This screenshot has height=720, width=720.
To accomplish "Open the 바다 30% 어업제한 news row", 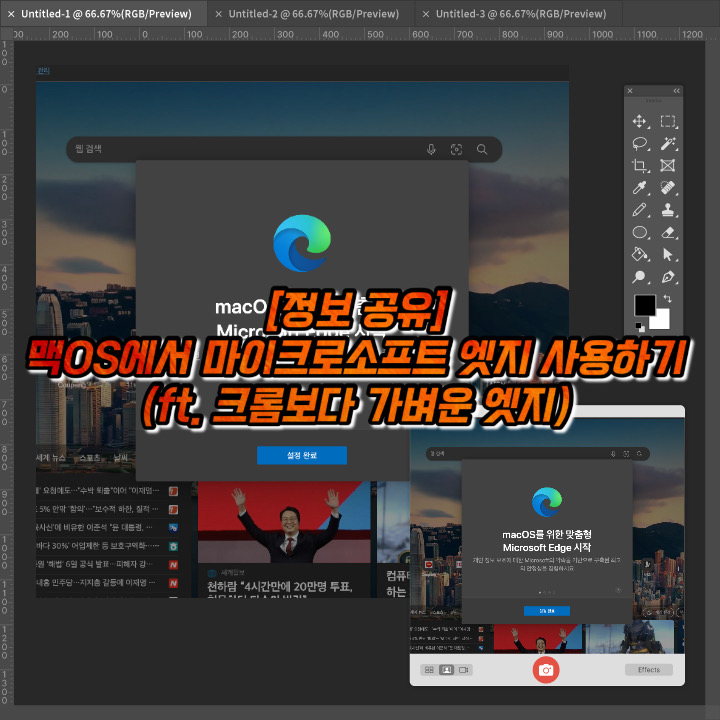I will click(x=107, y=546).
